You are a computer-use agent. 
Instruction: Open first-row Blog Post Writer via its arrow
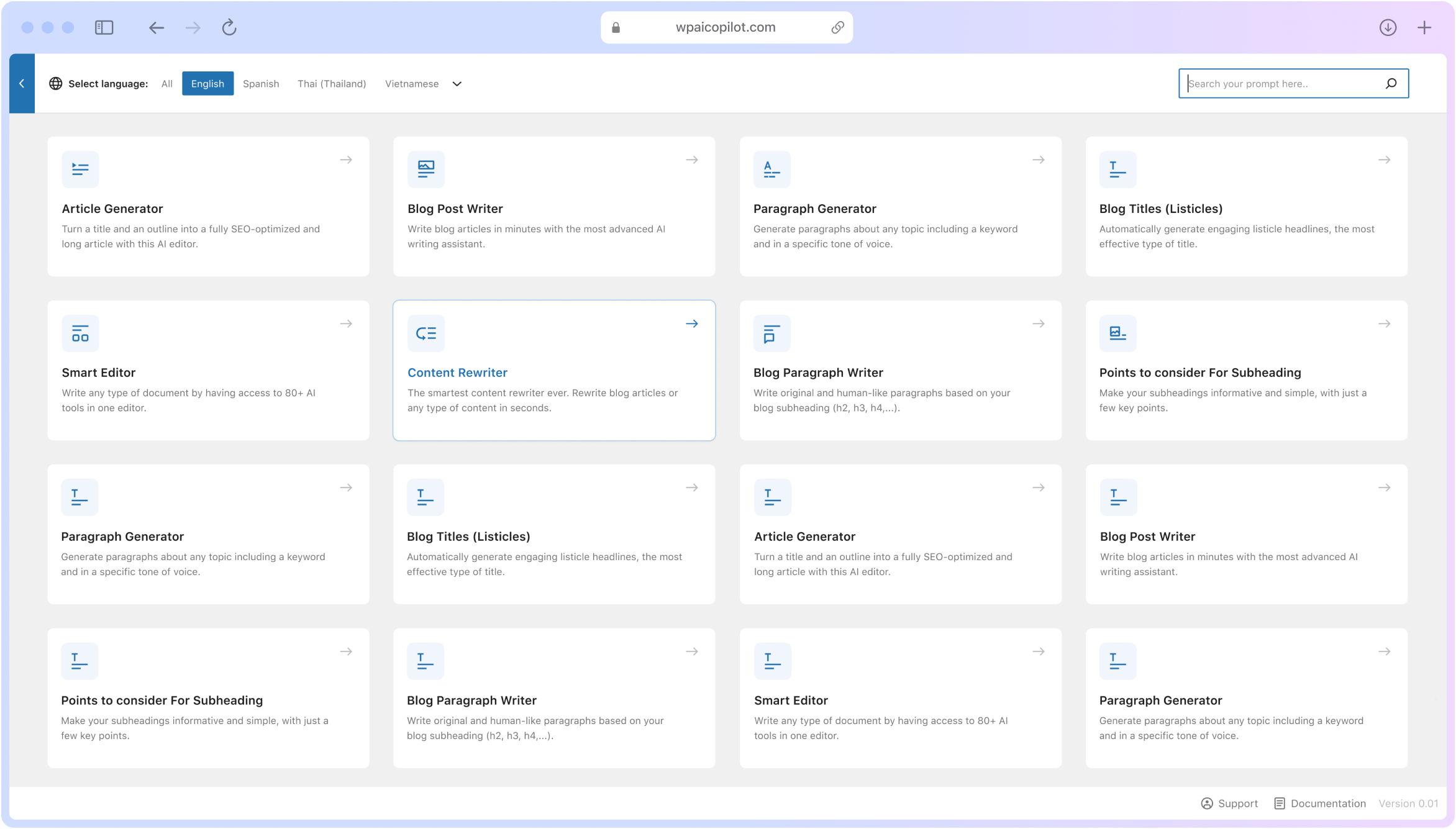[x=692, y=160]
